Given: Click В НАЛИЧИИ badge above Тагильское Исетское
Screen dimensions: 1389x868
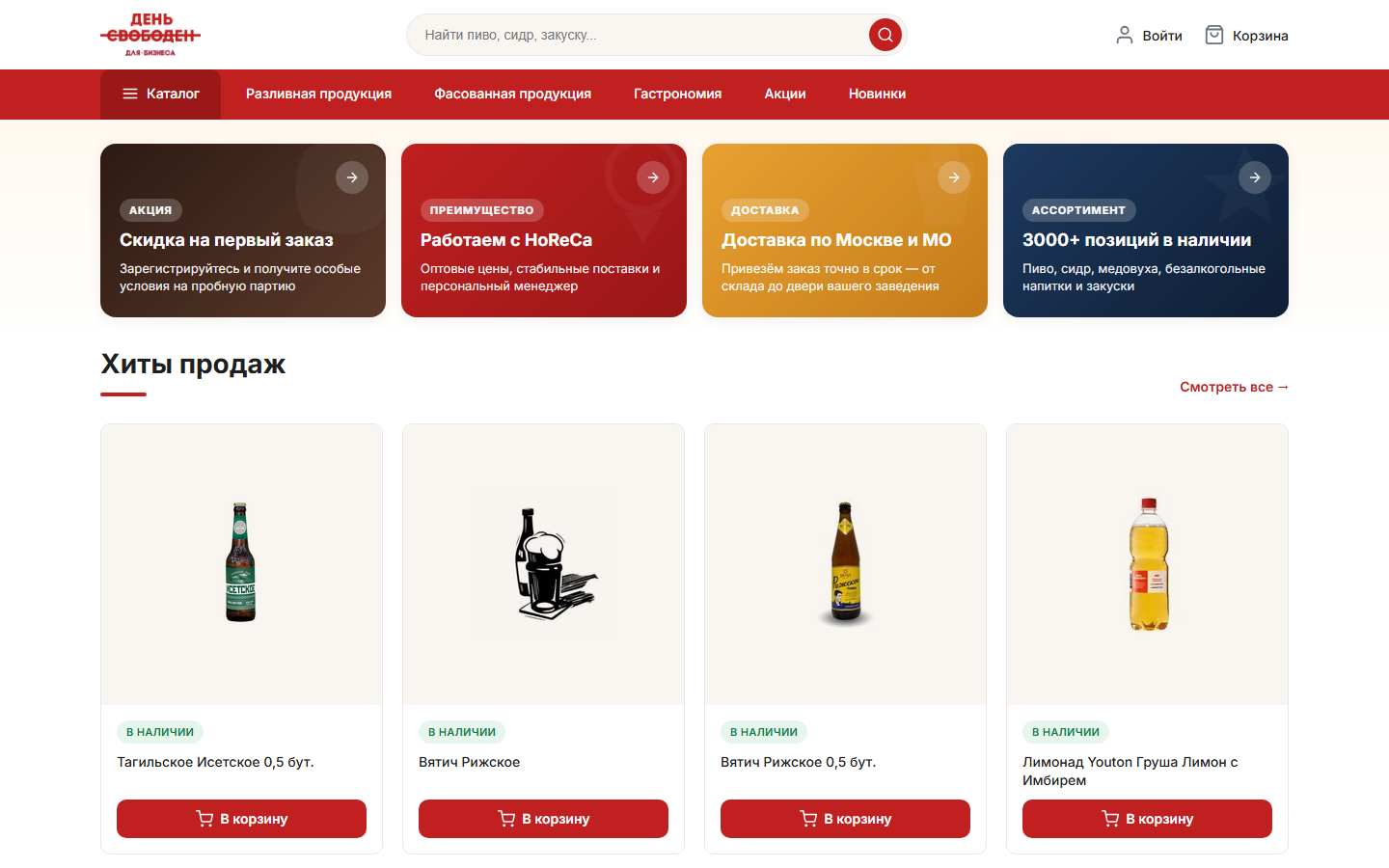Looking at the screenshot, I should (160, 732).
